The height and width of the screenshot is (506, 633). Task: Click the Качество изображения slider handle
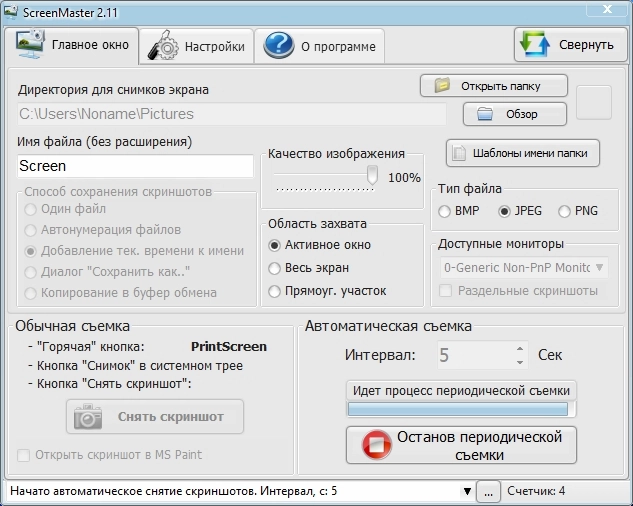tap(372, 175)
